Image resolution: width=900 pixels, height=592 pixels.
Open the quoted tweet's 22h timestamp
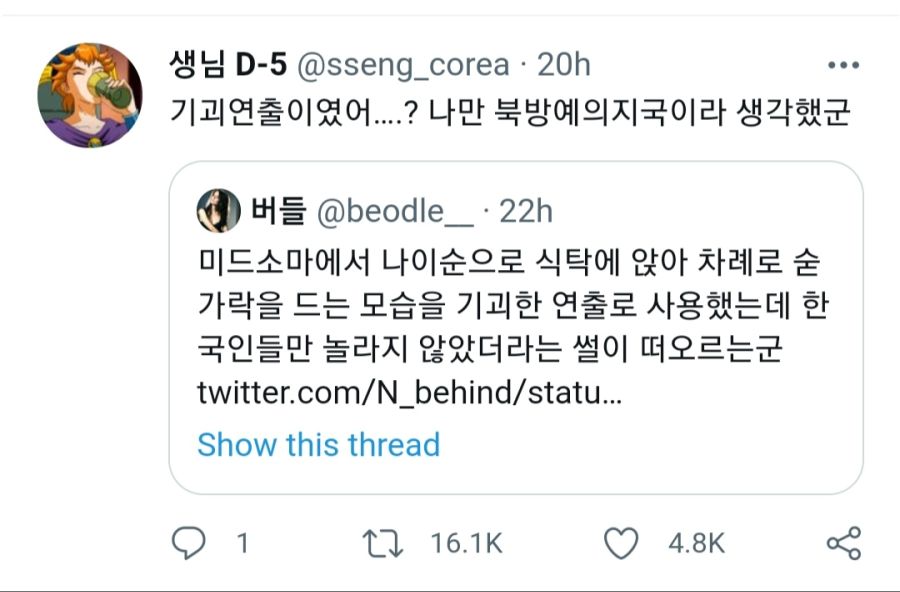[x=525, y=211]
